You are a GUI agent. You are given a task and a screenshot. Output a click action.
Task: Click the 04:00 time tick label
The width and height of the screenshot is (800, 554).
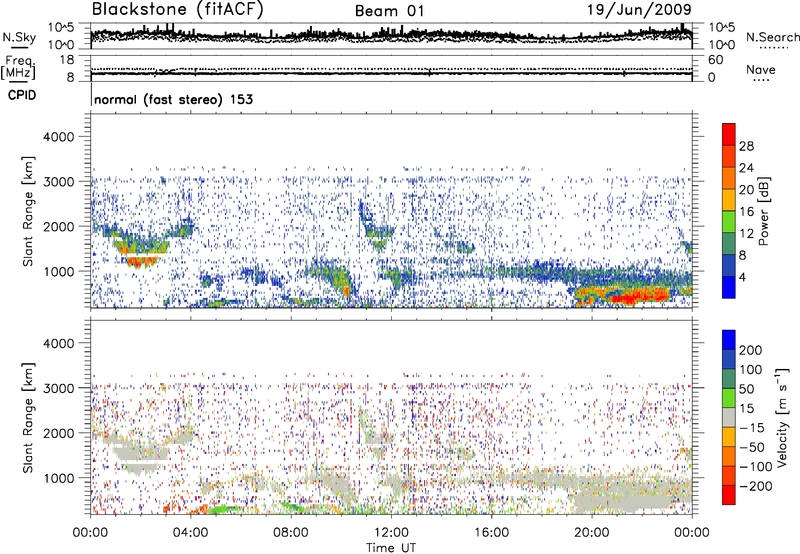click(190, 533)
